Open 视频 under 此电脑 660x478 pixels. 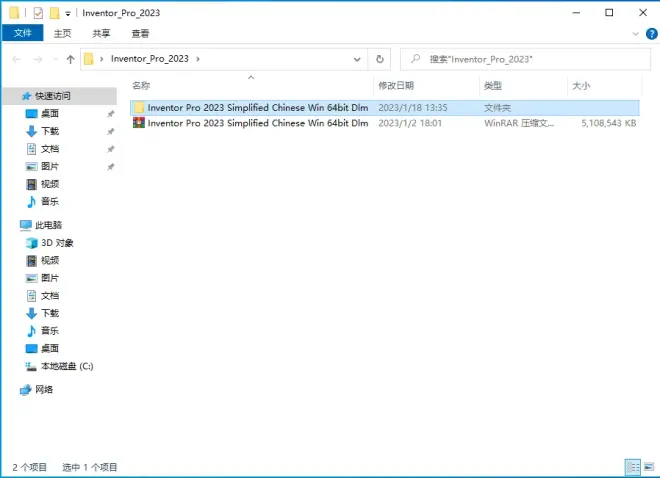tap(50, 260)
